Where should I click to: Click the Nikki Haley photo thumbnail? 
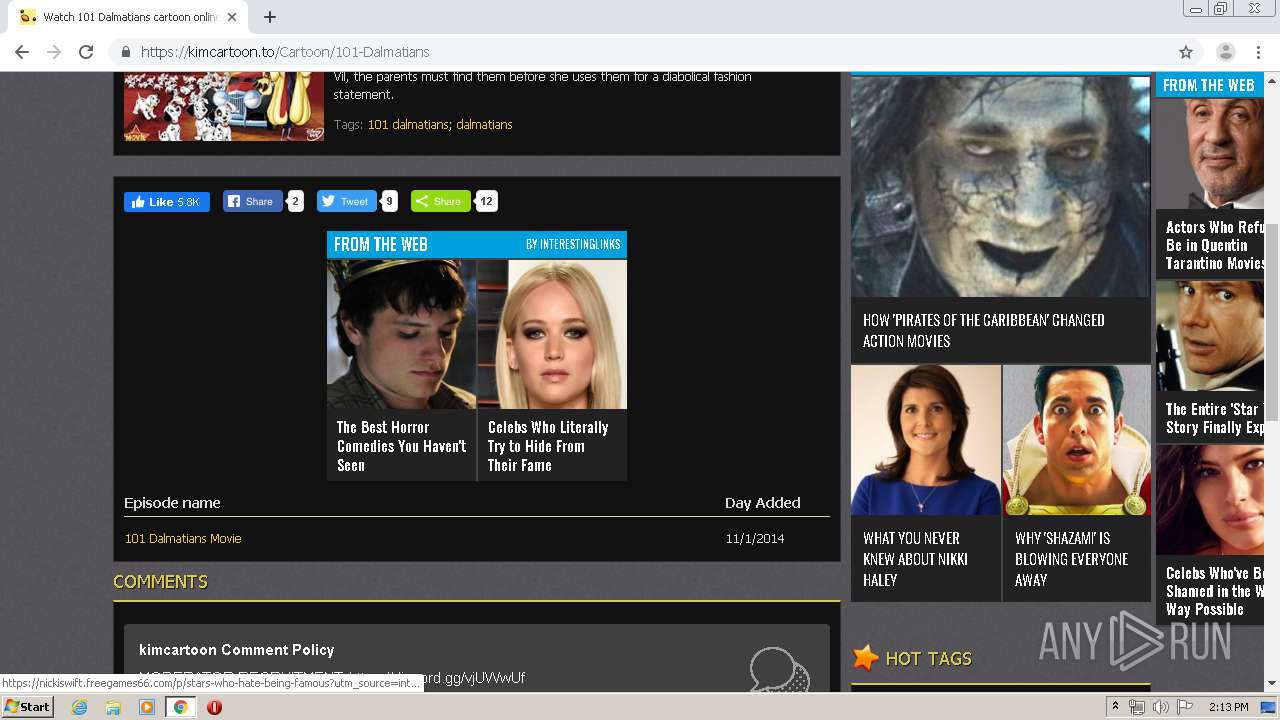[926, 440]
